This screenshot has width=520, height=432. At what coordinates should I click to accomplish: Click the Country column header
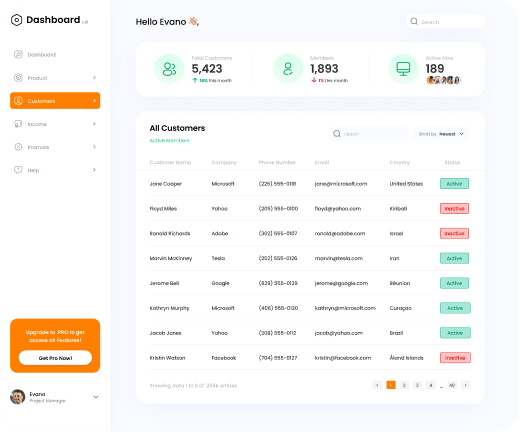point(400,162)
